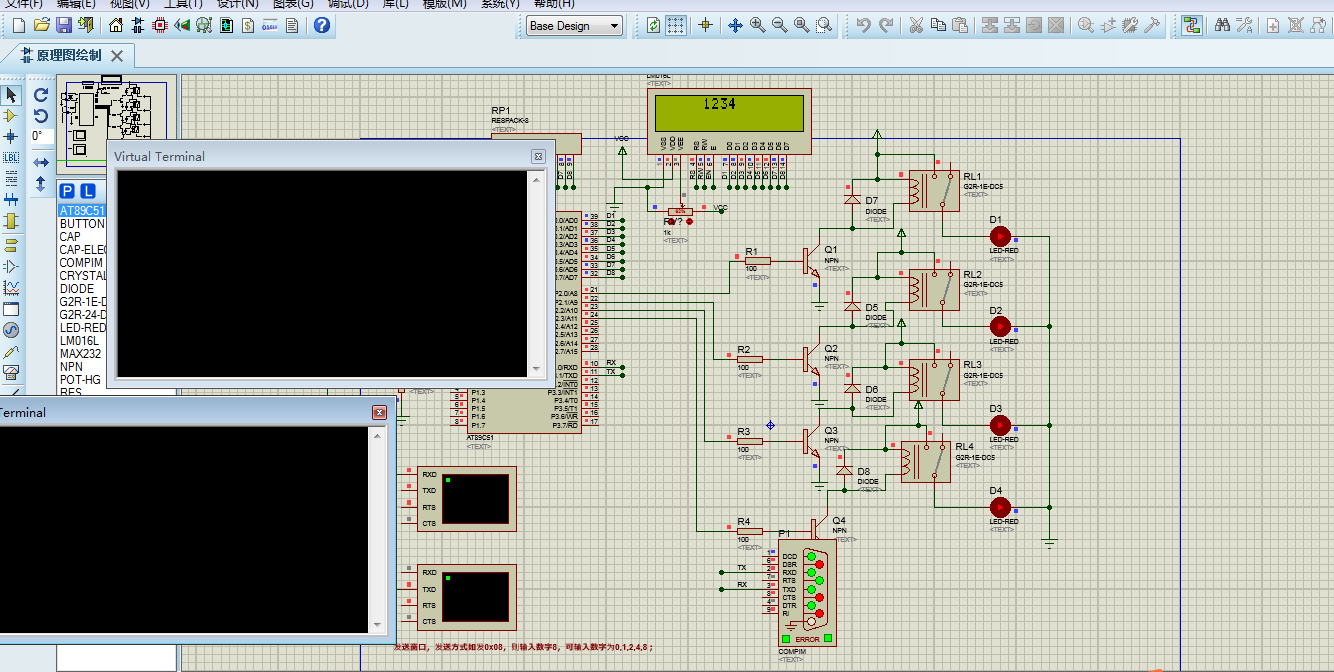
Task: Open the Gerber Viewer icon
Action: click(204, 25)
